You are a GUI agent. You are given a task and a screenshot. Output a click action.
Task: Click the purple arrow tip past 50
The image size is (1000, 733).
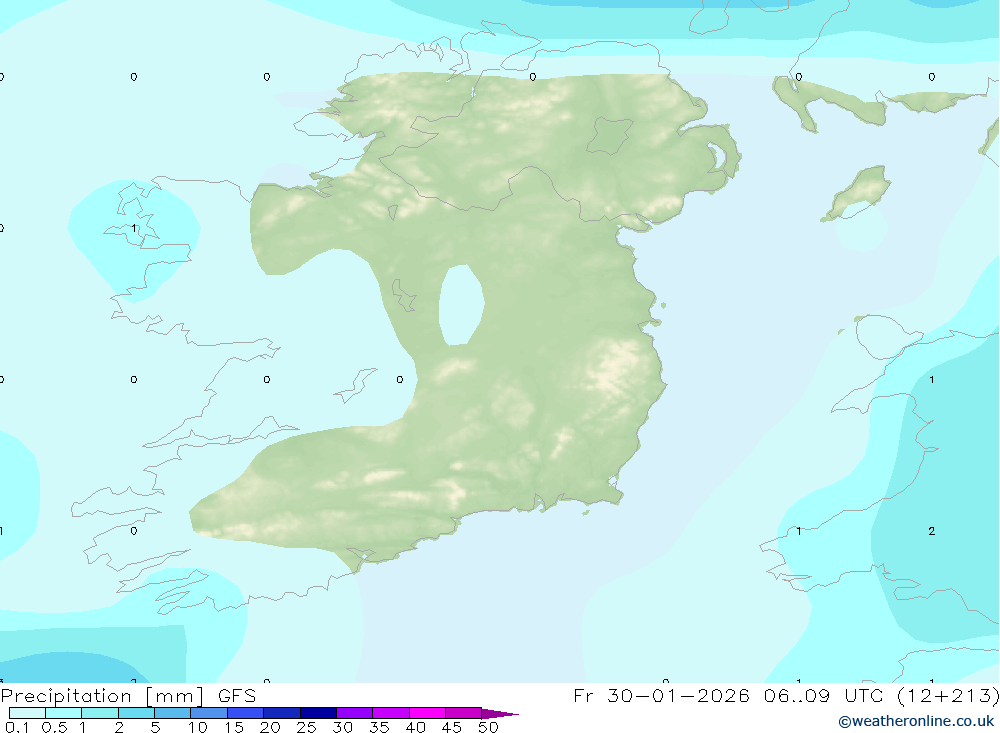[500, 714]
